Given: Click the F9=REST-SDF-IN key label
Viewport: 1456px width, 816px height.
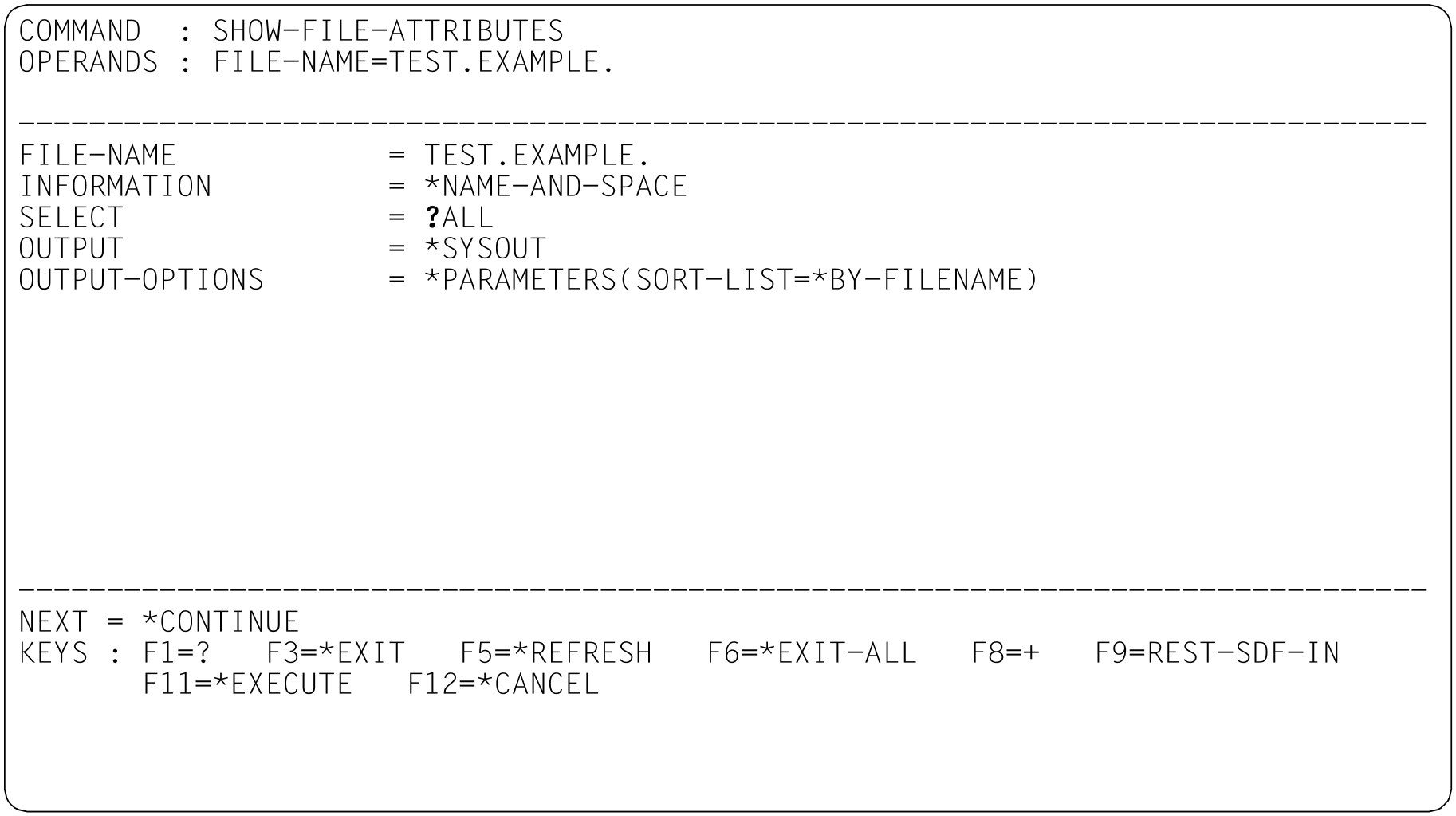Looking at the screenshot, I should coord(1218,652).
